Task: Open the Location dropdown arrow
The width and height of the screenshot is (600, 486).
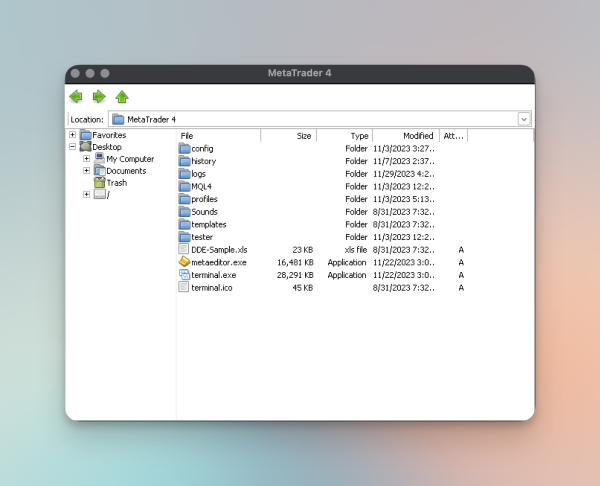Action: coord(524,119)
